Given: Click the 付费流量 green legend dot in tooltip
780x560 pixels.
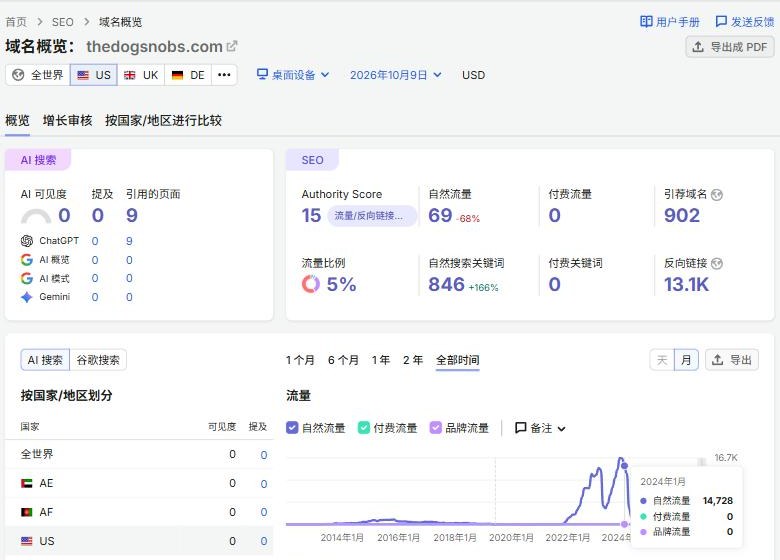Looking at the screenshot, I should (x=643, y=516).
